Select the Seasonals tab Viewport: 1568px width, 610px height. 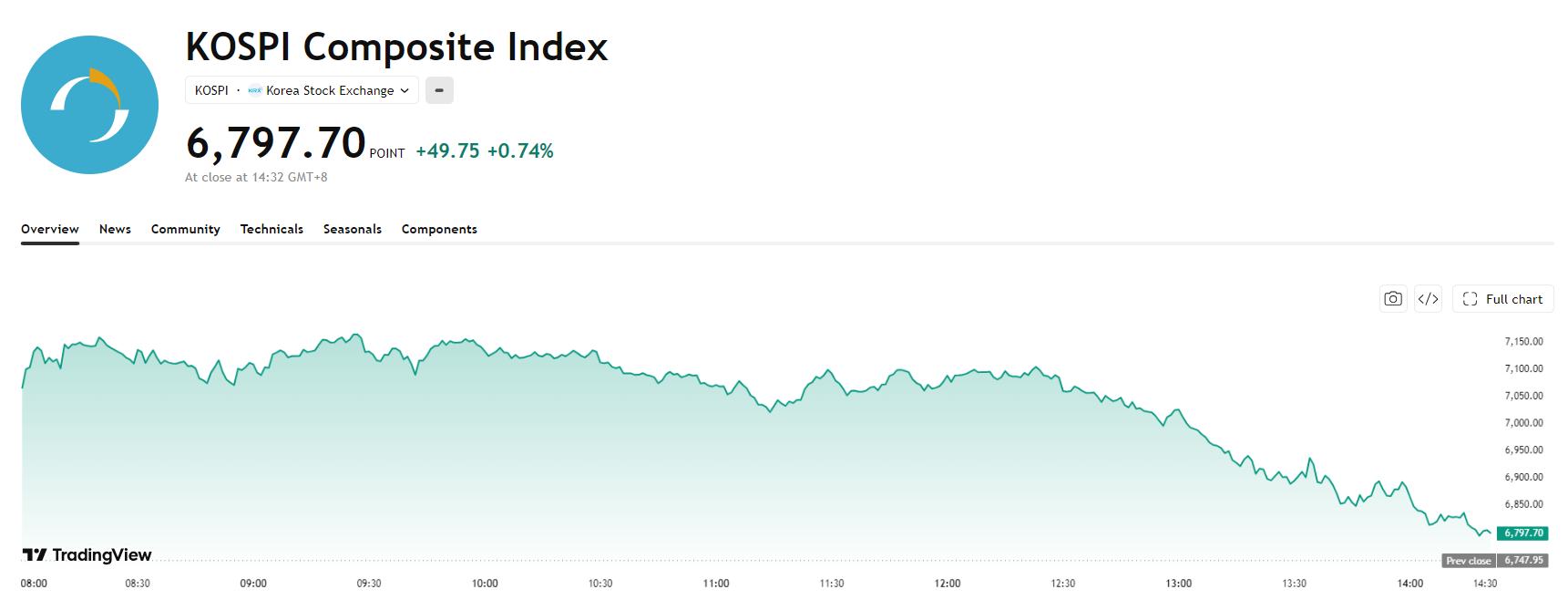point(353,229)
